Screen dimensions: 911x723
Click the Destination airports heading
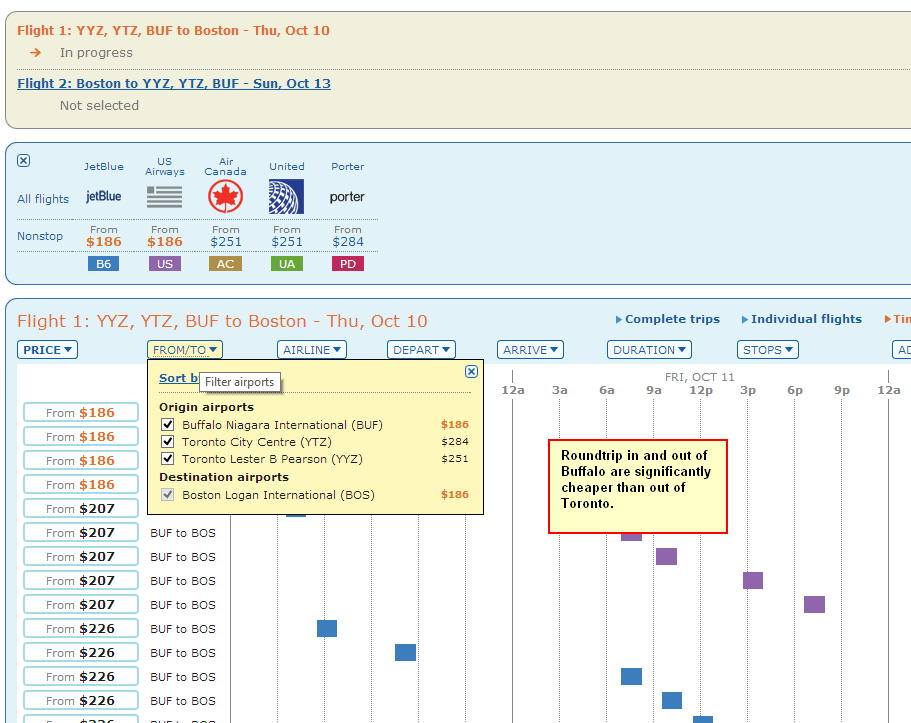click(x=224, y=477)
